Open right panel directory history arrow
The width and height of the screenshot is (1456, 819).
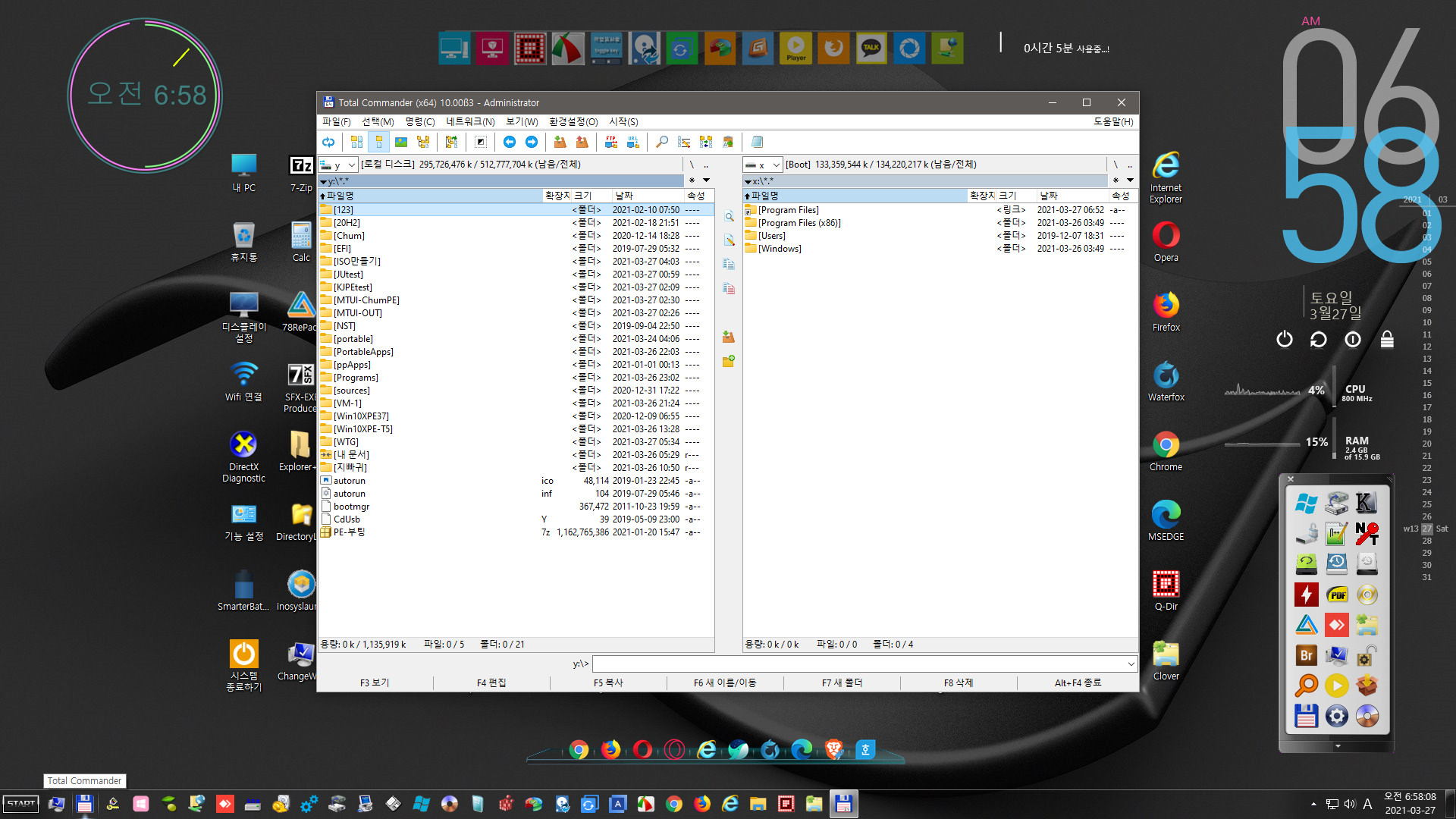(x=1130, y=180)
